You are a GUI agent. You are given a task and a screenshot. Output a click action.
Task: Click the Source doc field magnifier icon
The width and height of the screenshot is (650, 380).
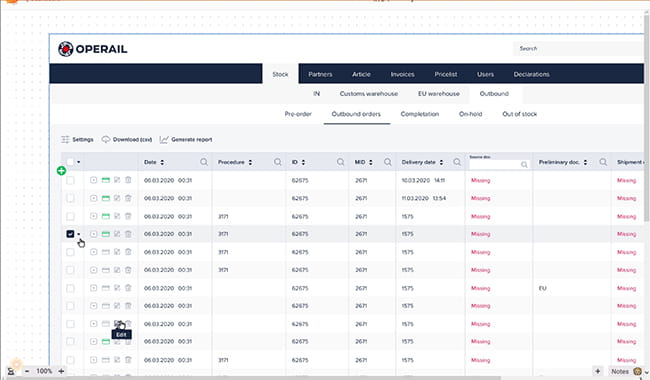524,165
